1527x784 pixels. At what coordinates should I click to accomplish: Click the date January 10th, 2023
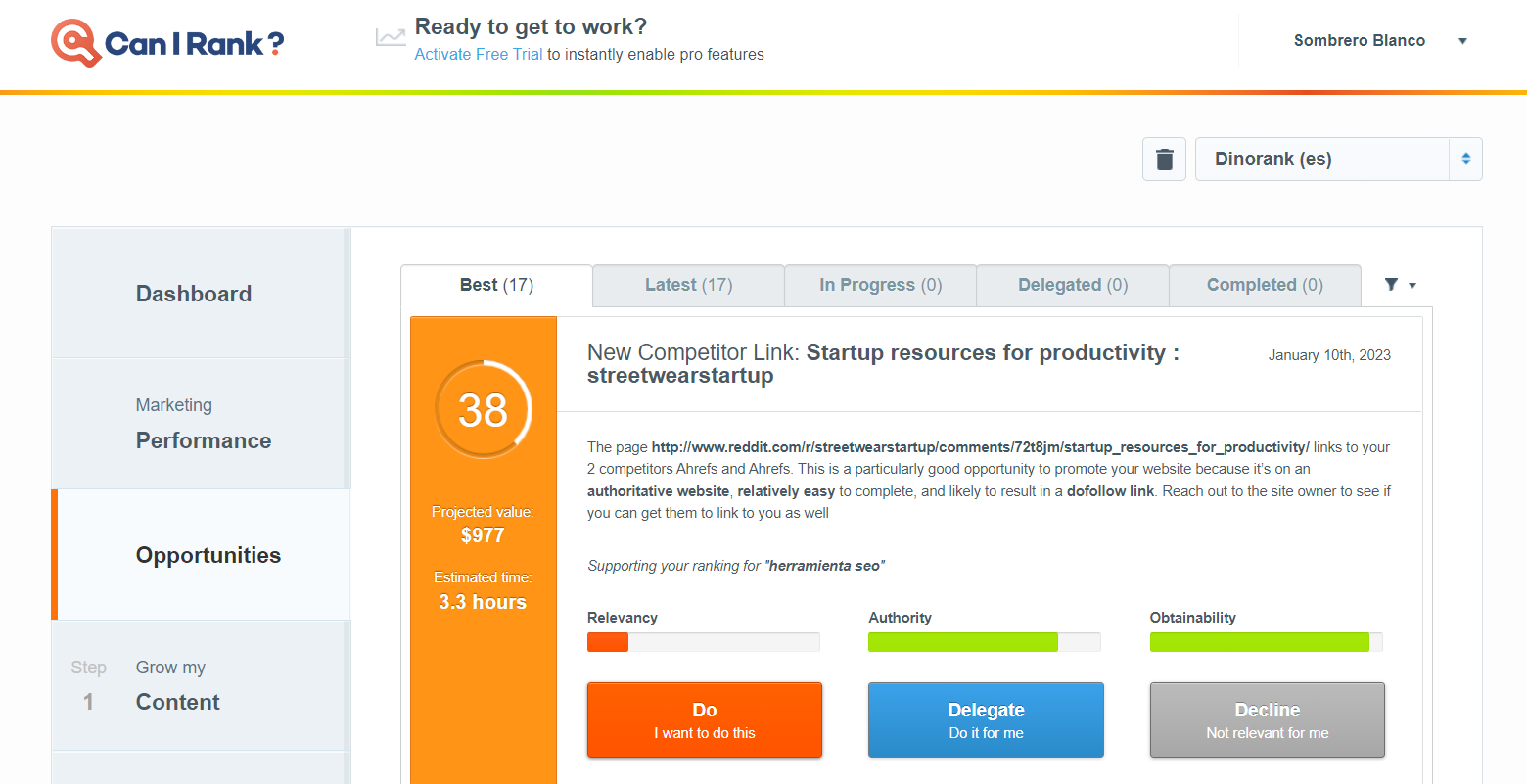point(1329,355)
